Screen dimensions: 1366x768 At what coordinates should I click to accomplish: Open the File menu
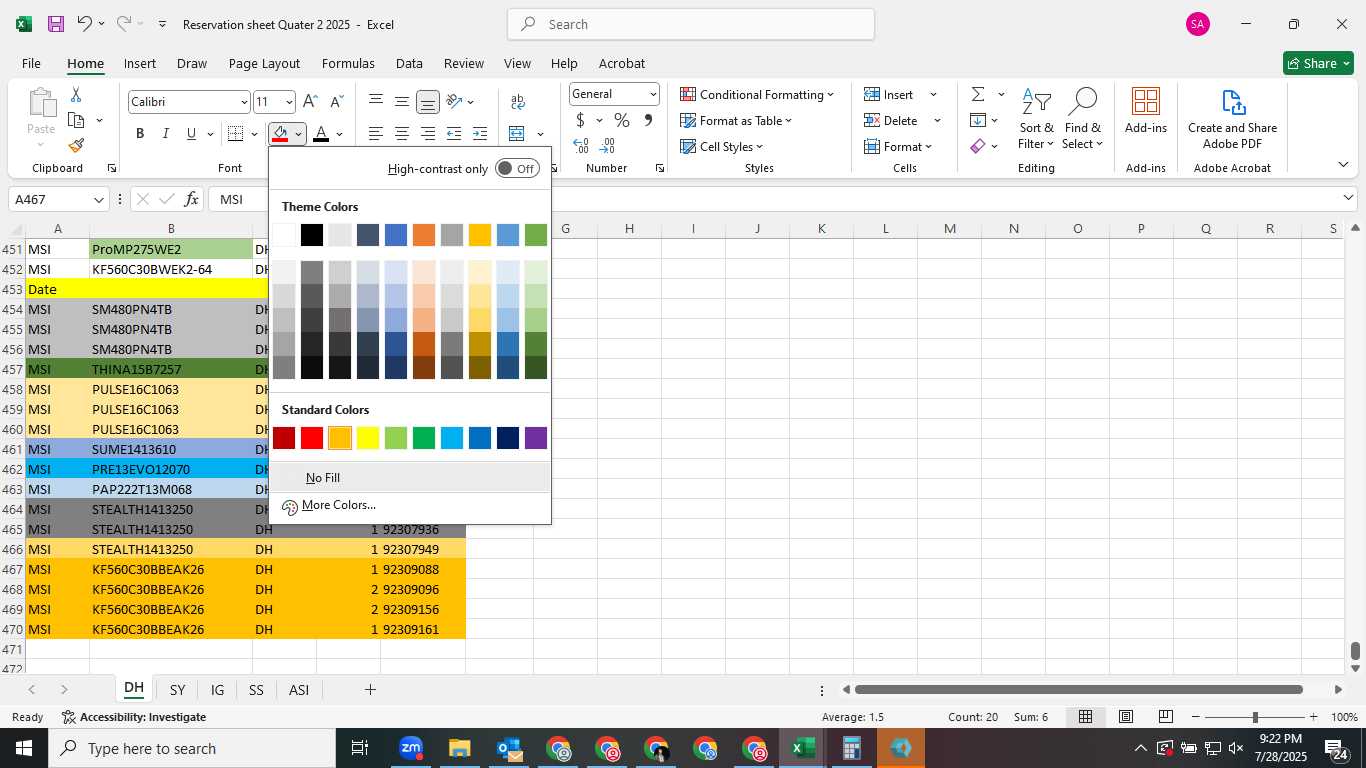coord(31,63)
